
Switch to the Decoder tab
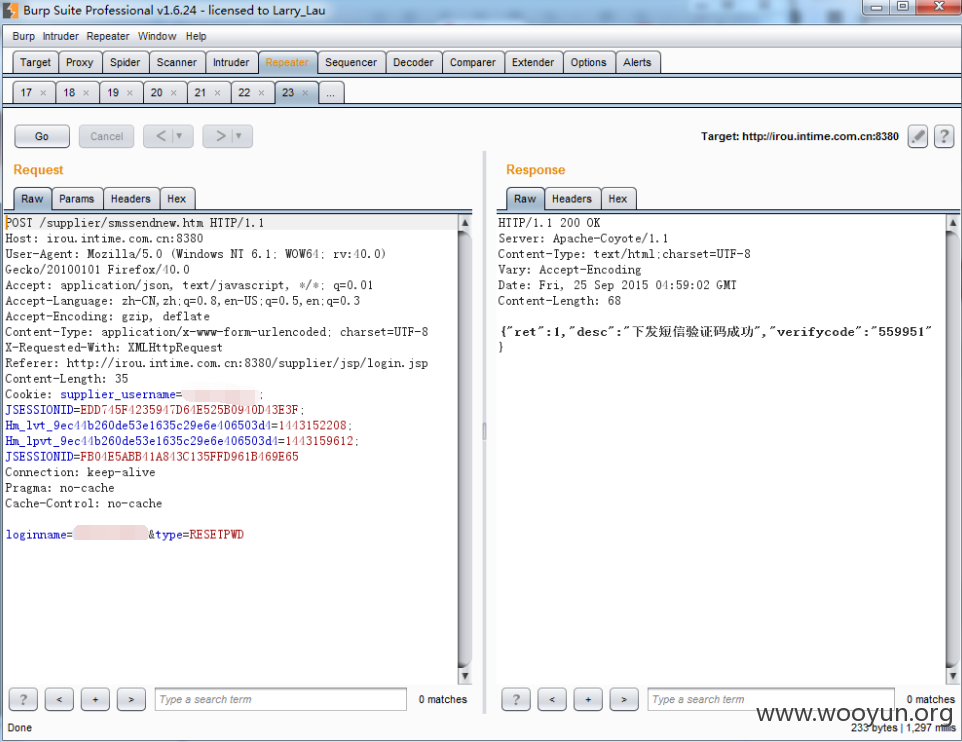point(414,63)
